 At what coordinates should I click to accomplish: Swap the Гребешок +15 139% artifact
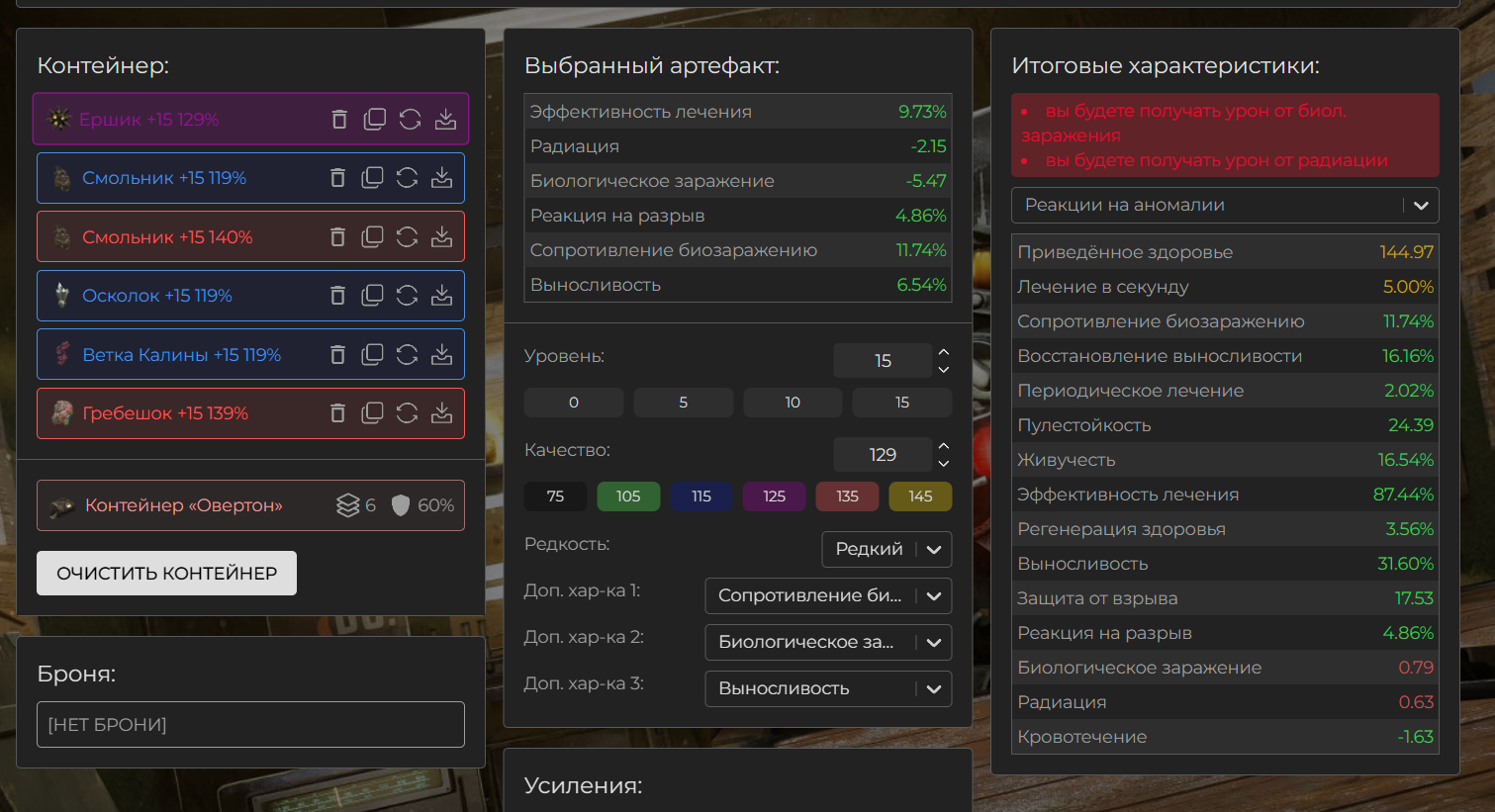pyautogui.click(x=407, y=413)
